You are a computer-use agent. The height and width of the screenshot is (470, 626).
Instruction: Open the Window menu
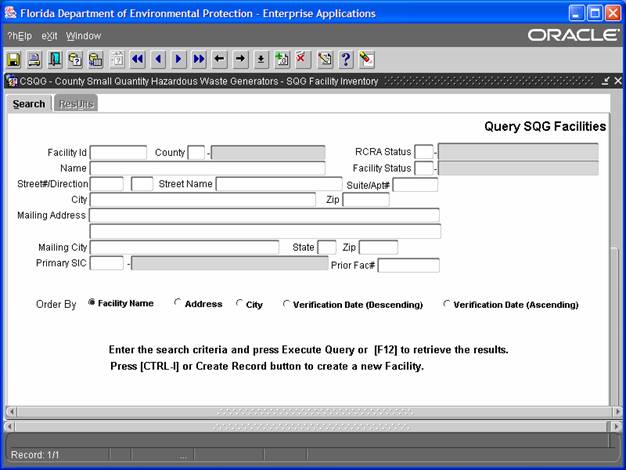(83, 36)
